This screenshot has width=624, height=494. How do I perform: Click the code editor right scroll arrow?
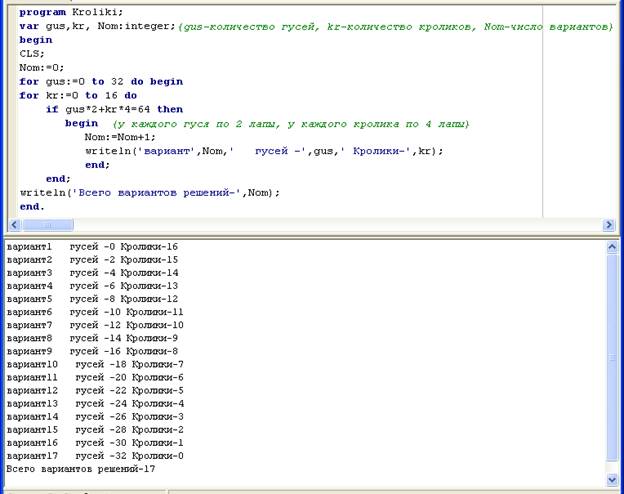pyautogui.click(x=608, y=225)
